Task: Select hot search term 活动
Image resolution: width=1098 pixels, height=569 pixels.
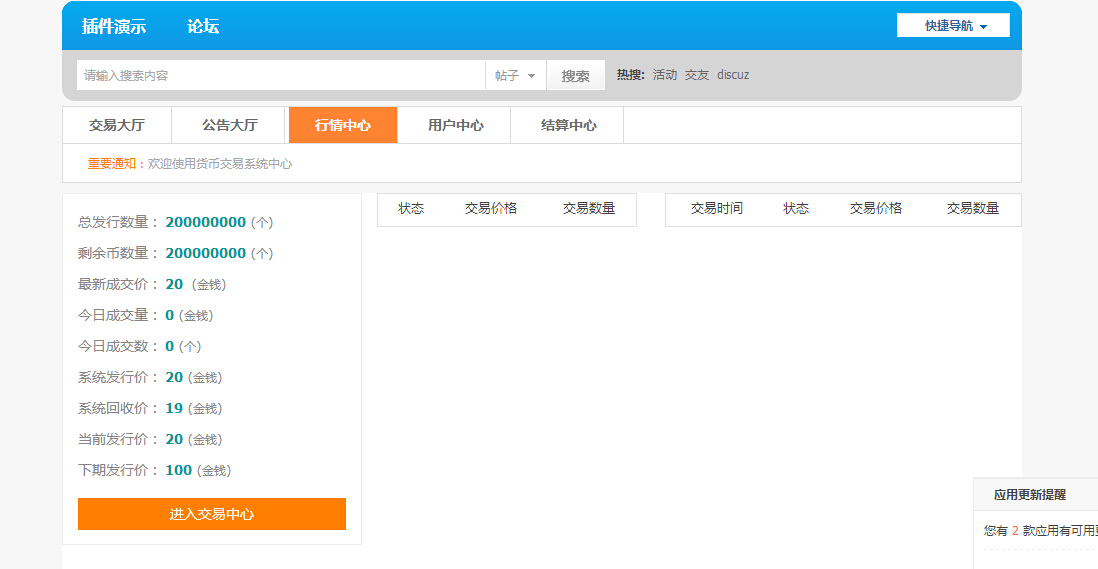Action: 665,75
